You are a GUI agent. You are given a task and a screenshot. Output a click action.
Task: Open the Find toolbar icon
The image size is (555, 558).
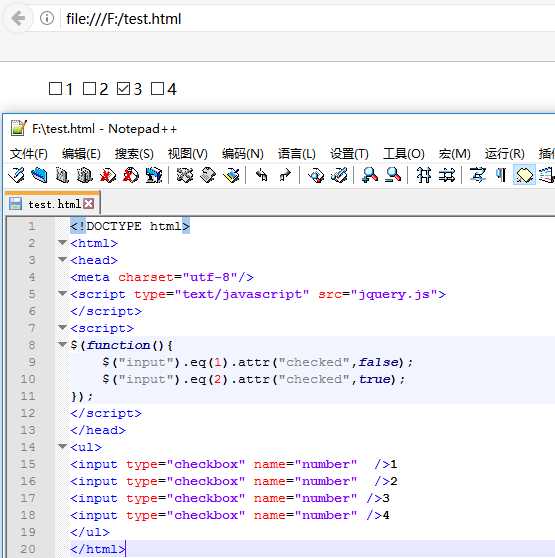point(316,175)
